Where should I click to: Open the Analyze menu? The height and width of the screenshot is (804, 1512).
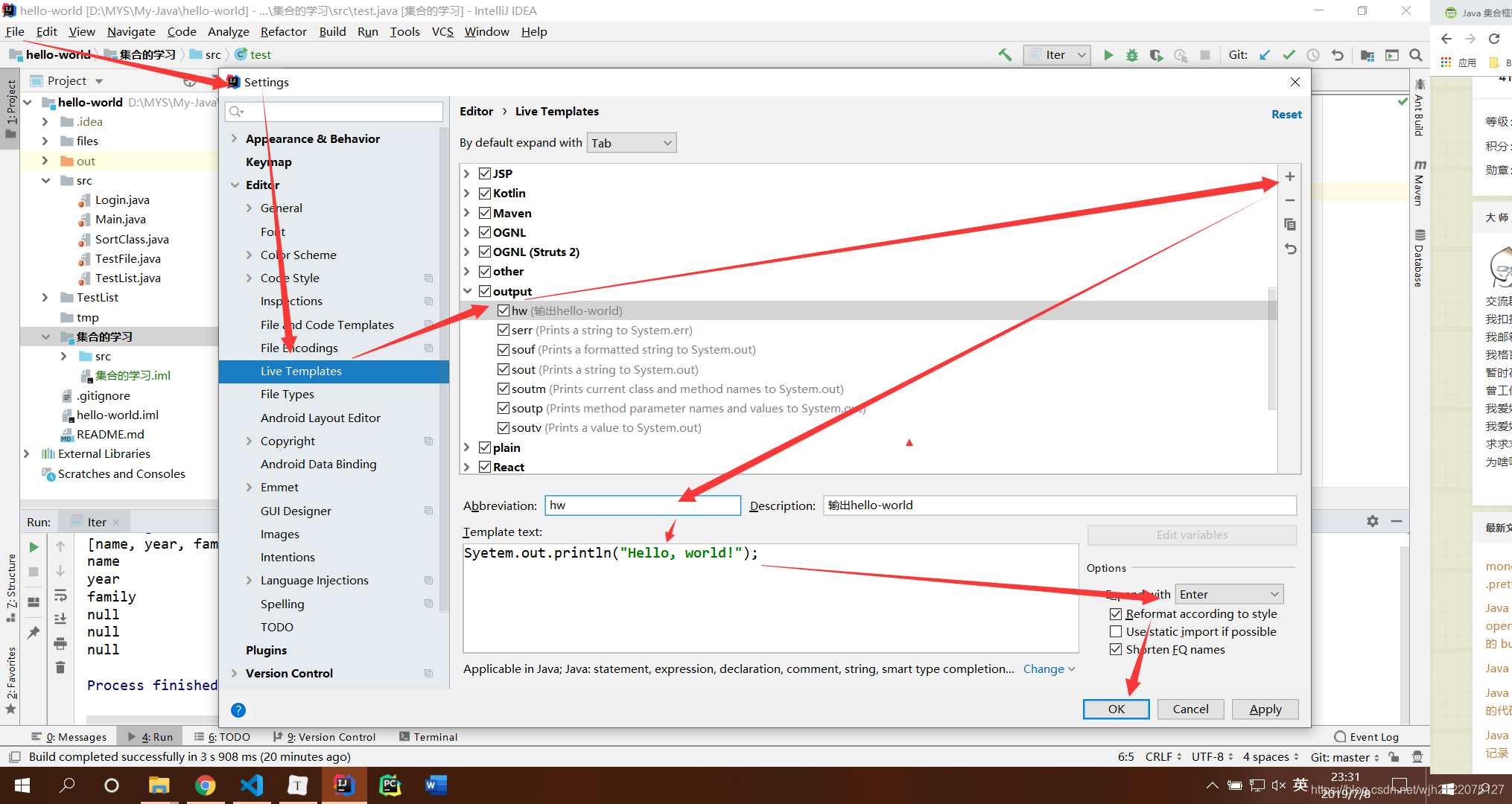tap(228, 31)
